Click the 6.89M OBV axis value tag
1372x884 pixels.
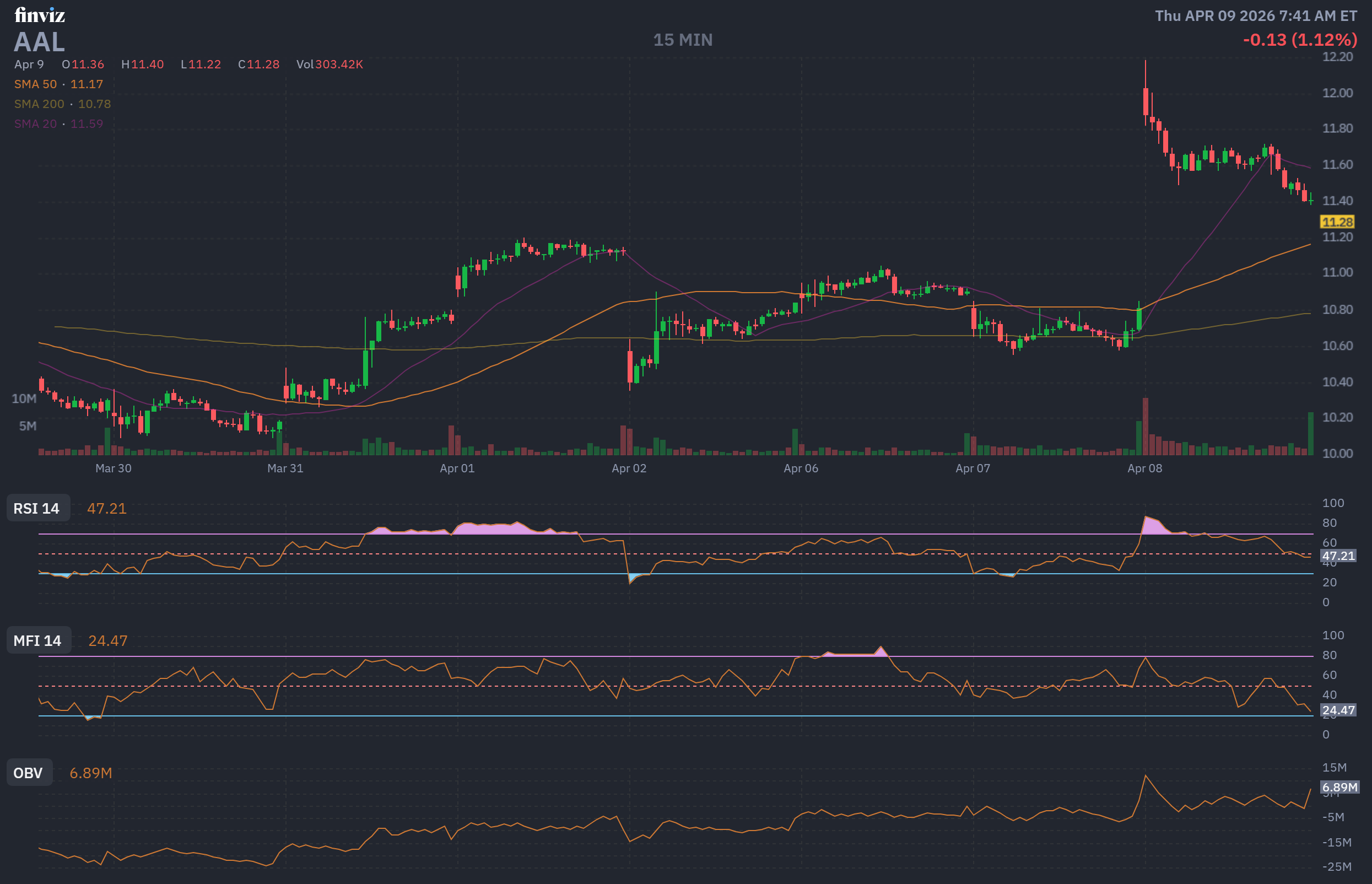(x=1339, y=787)
